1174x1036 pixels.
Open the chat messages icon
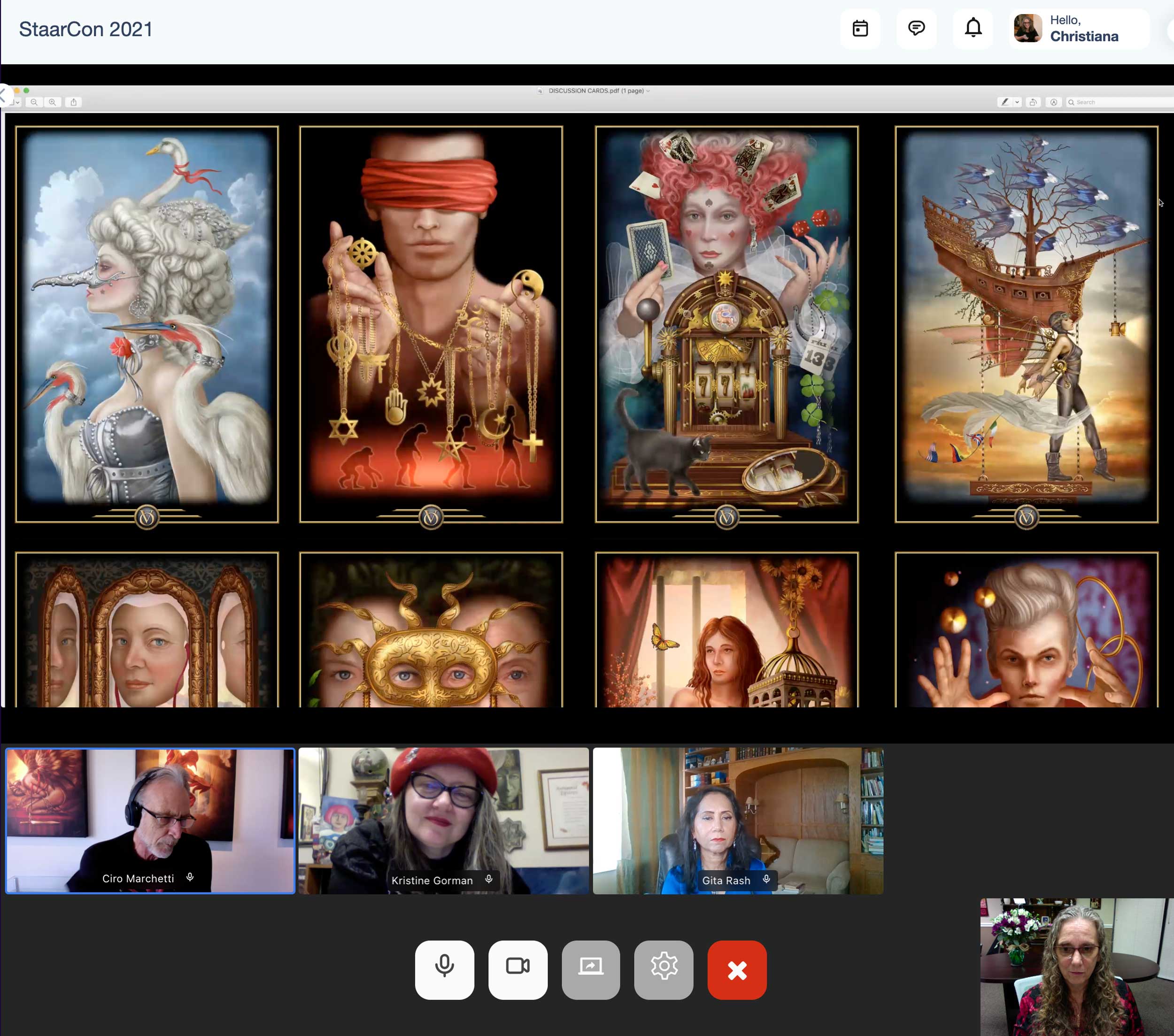[x=916, y=28]
